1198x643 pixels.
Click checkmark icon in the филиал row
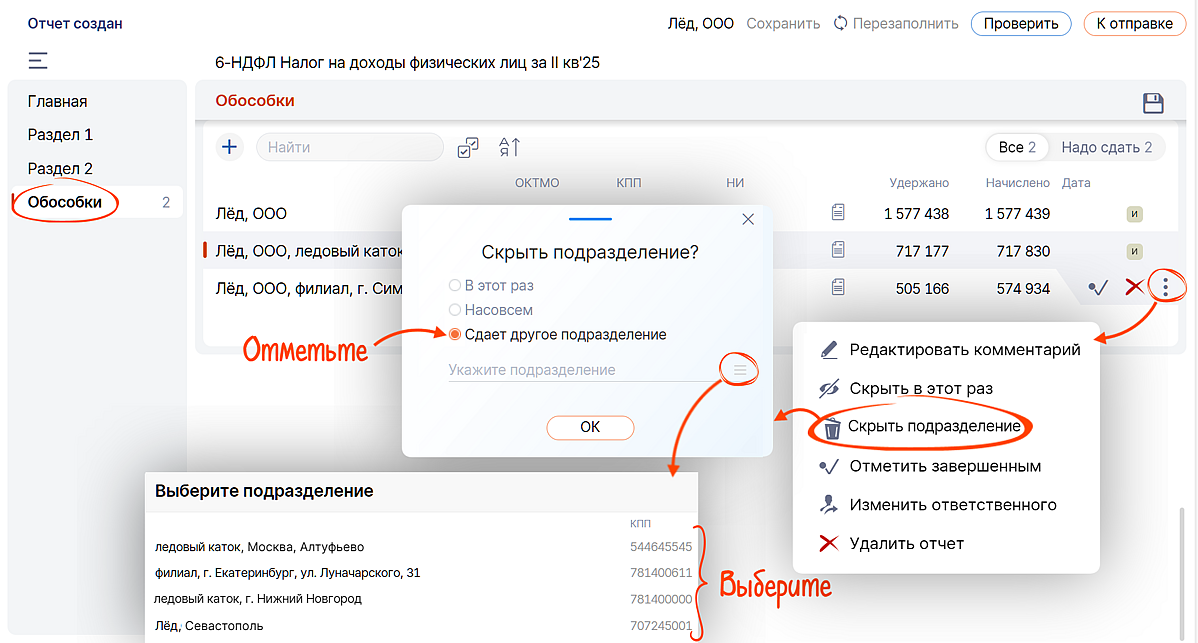pos(1098,288)
